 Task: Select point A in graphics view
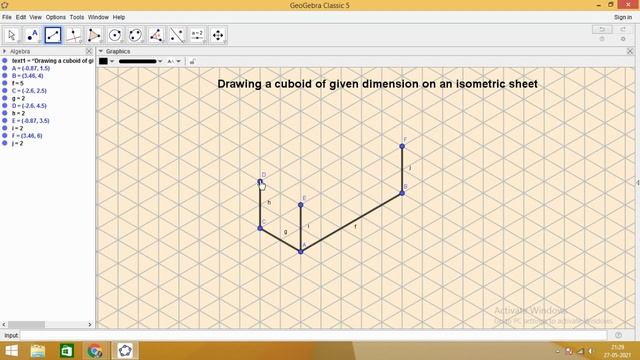[x=301, y=252]
